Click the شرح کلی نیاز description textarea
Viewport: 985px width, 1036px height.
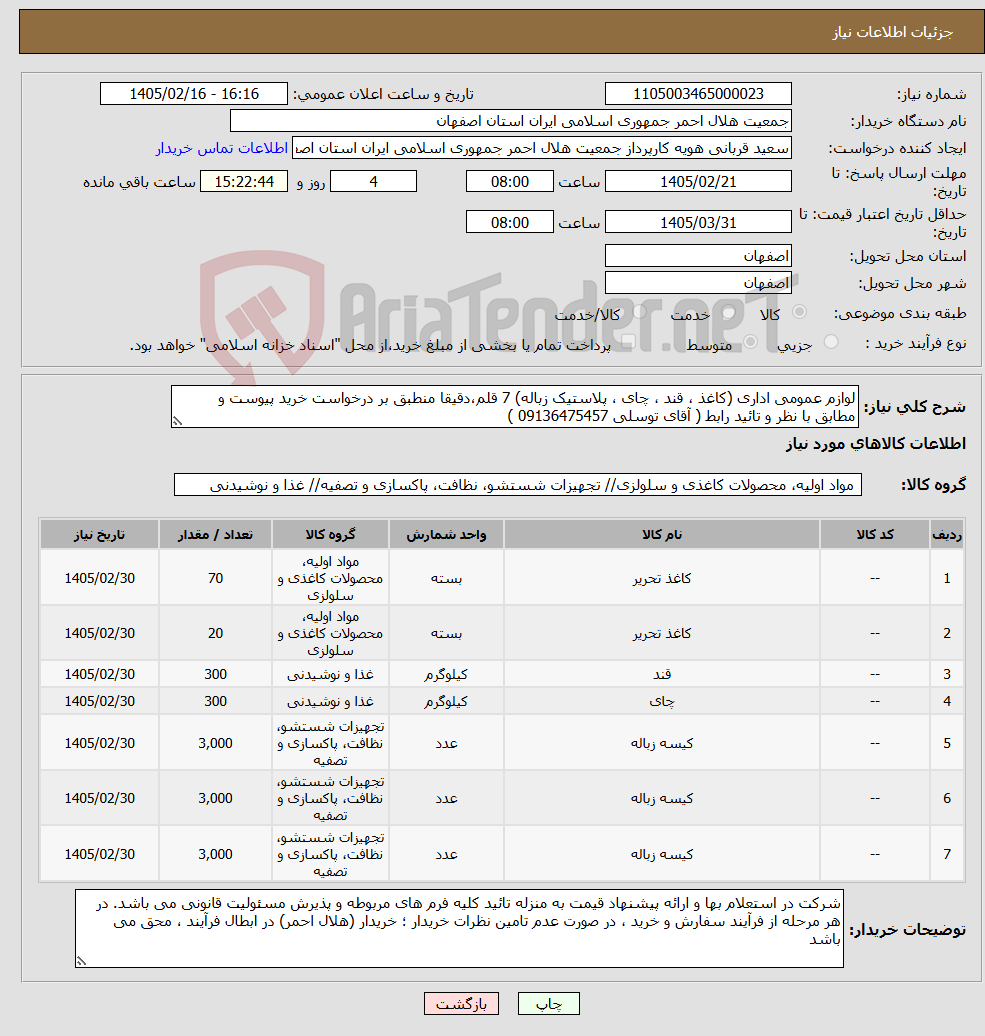click(515, 406)
